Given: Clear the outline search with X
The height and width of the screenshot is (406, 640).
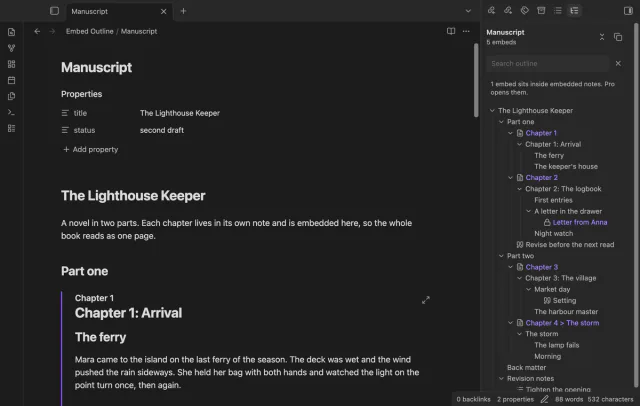Looking at the screenshot, I should [x=618, y=63].
